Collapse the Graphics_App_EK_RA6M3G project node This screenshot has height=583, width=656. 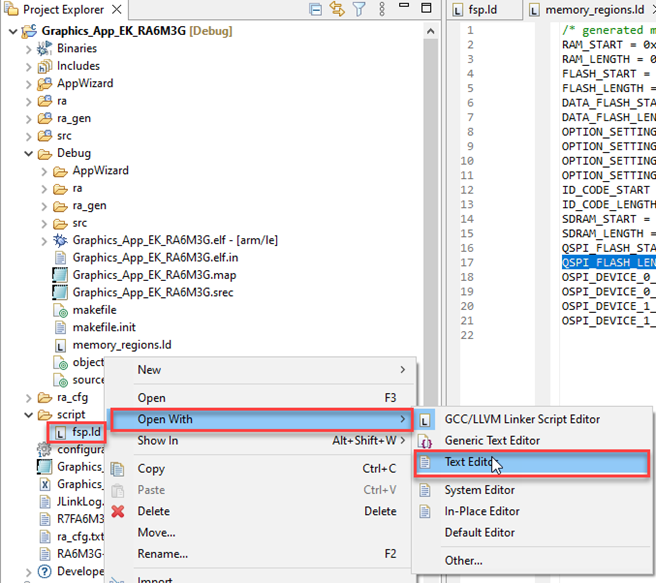(13, 31)
